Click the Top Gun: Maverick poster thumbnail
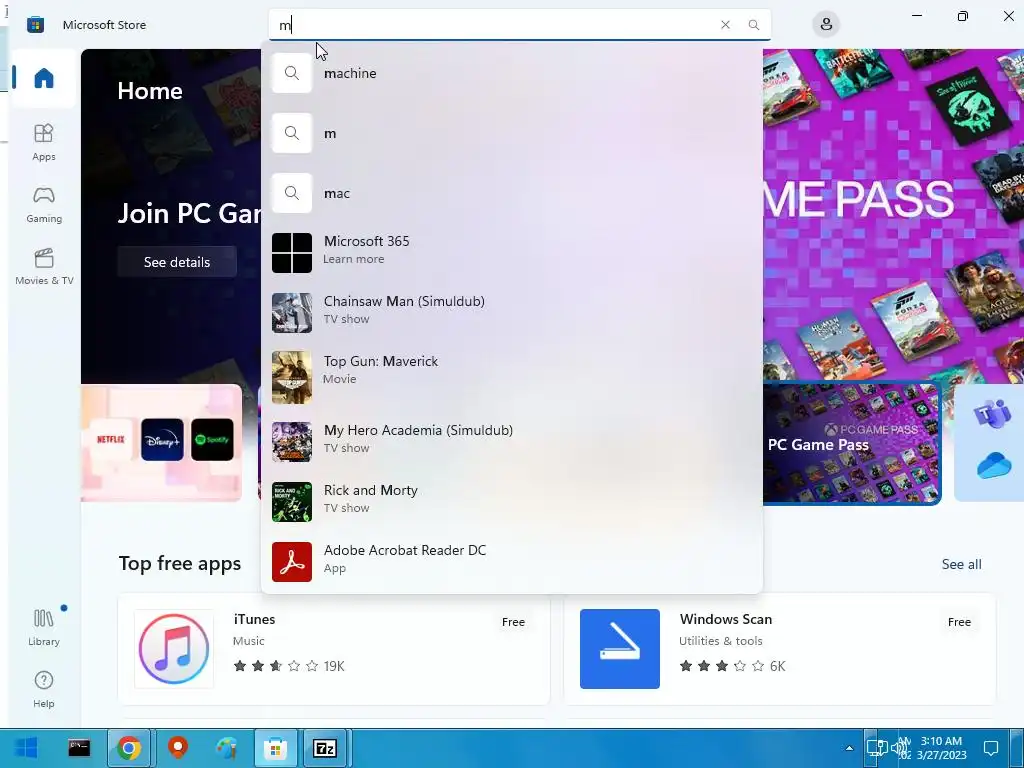This screenshot has width=1024, height=768. point(292,377)
